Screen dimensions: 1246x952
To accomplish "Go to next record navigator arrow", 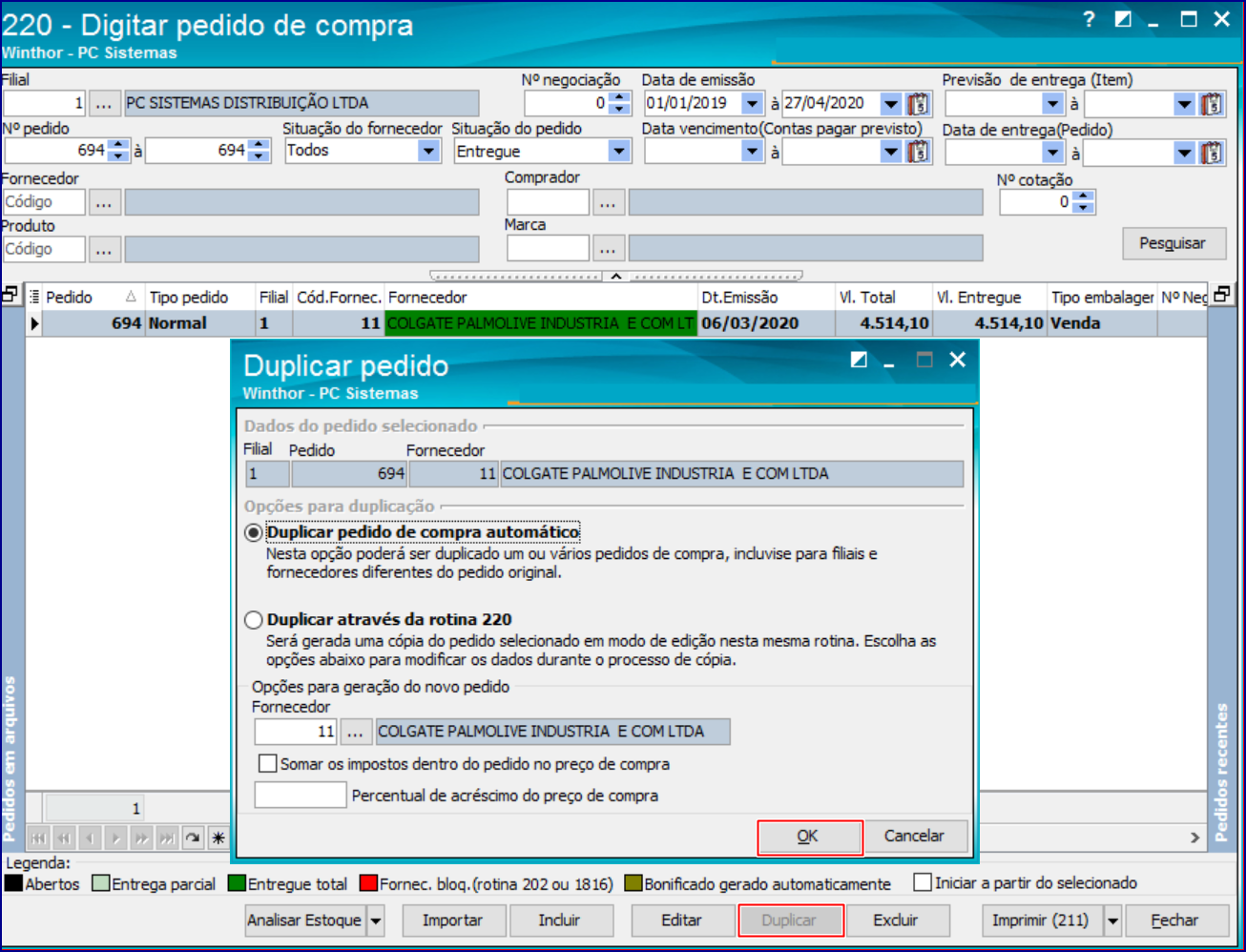I will [116, 838].
